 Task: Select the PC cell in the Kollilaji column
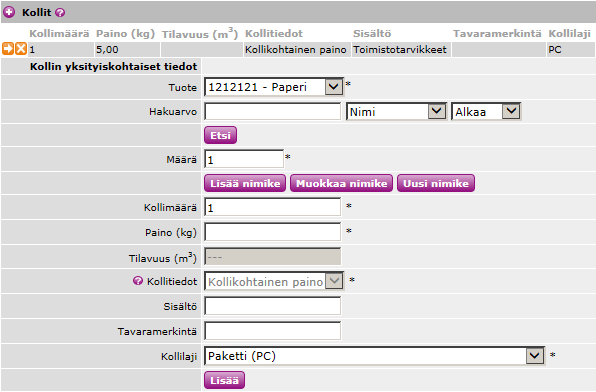pos(571,49)
